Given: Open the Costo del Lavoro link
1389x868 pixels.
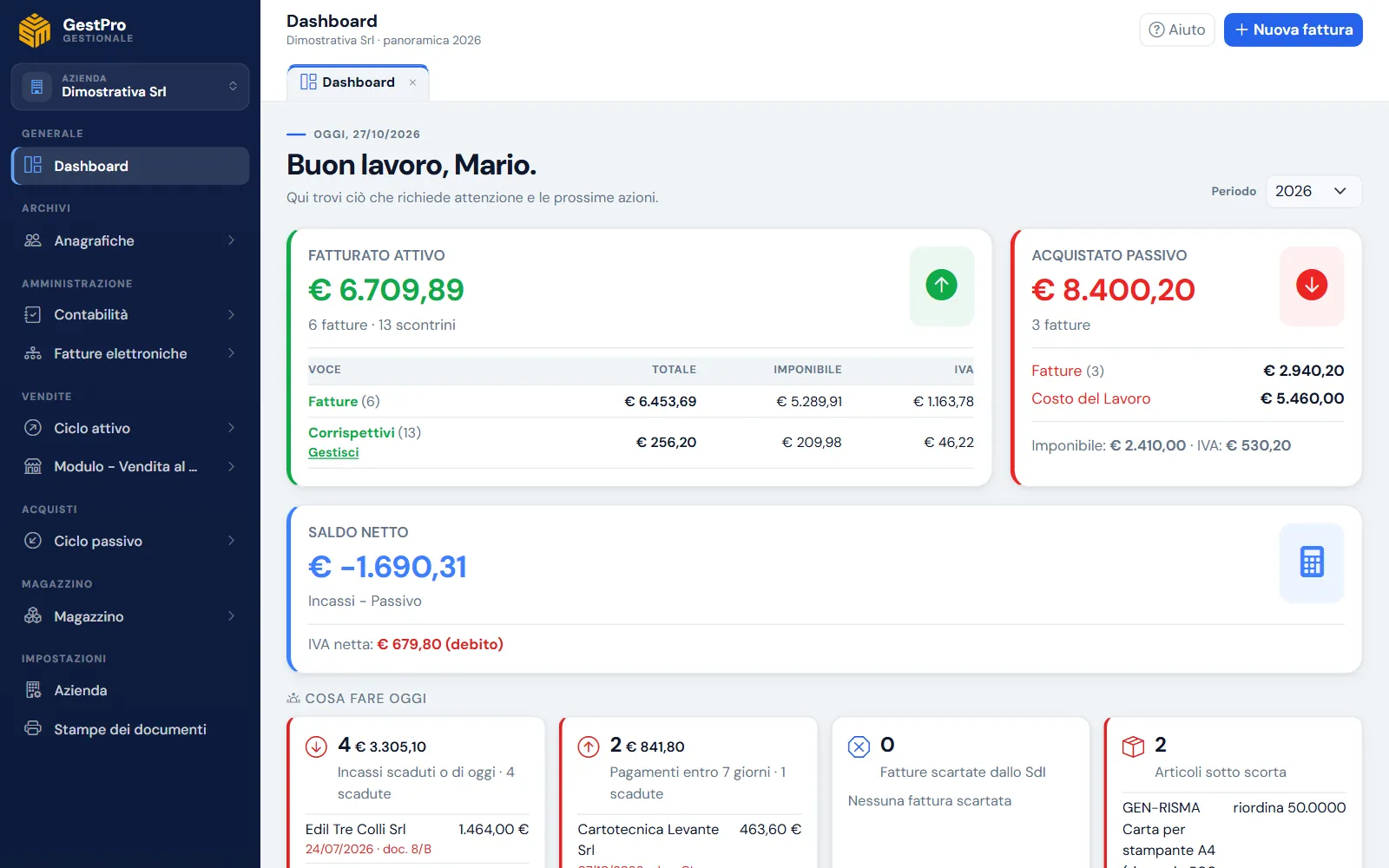Looking at the screenshot, I should point(1091,398).
